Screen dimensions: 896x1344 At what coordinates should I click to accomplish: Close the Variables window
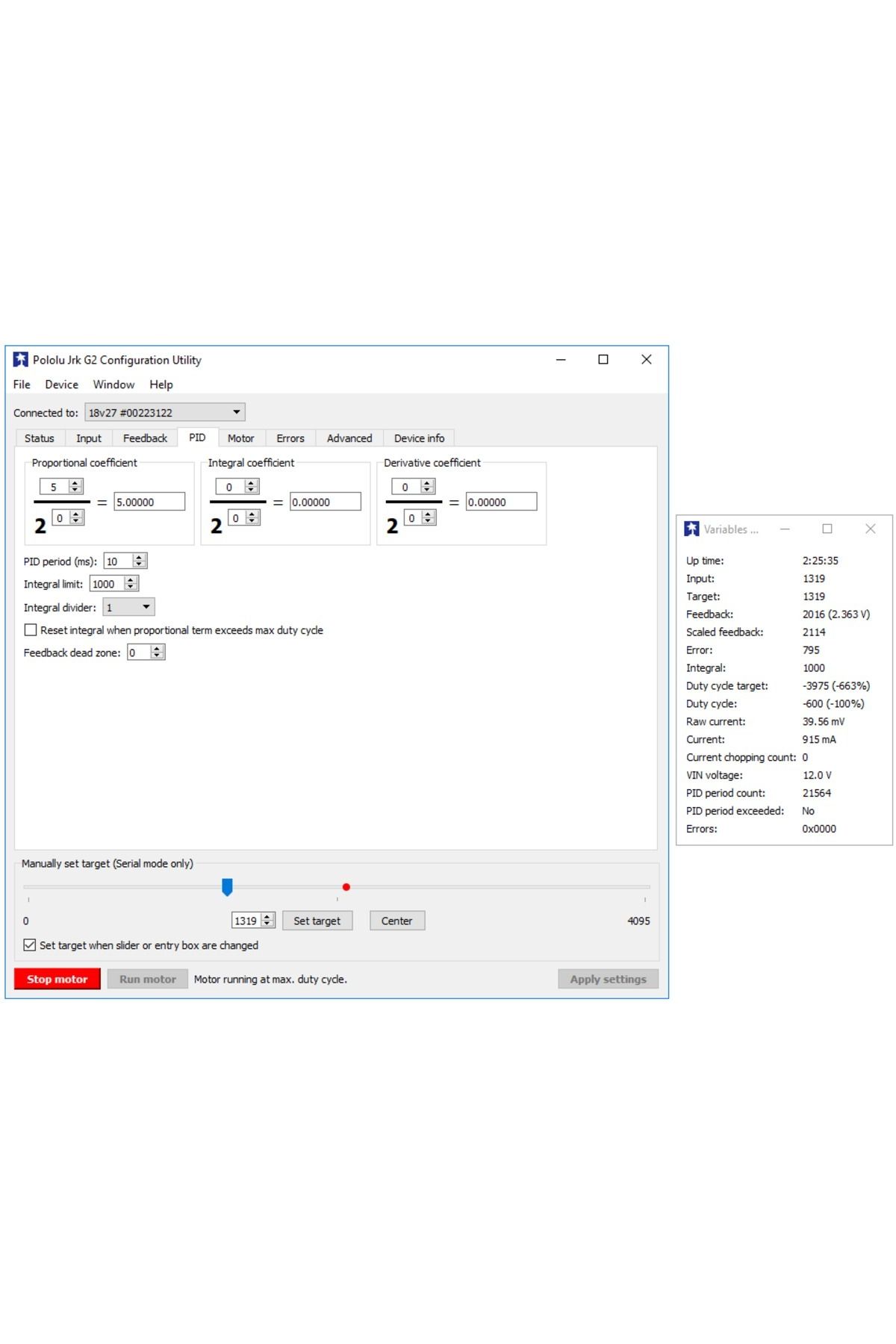click(871, 529)
